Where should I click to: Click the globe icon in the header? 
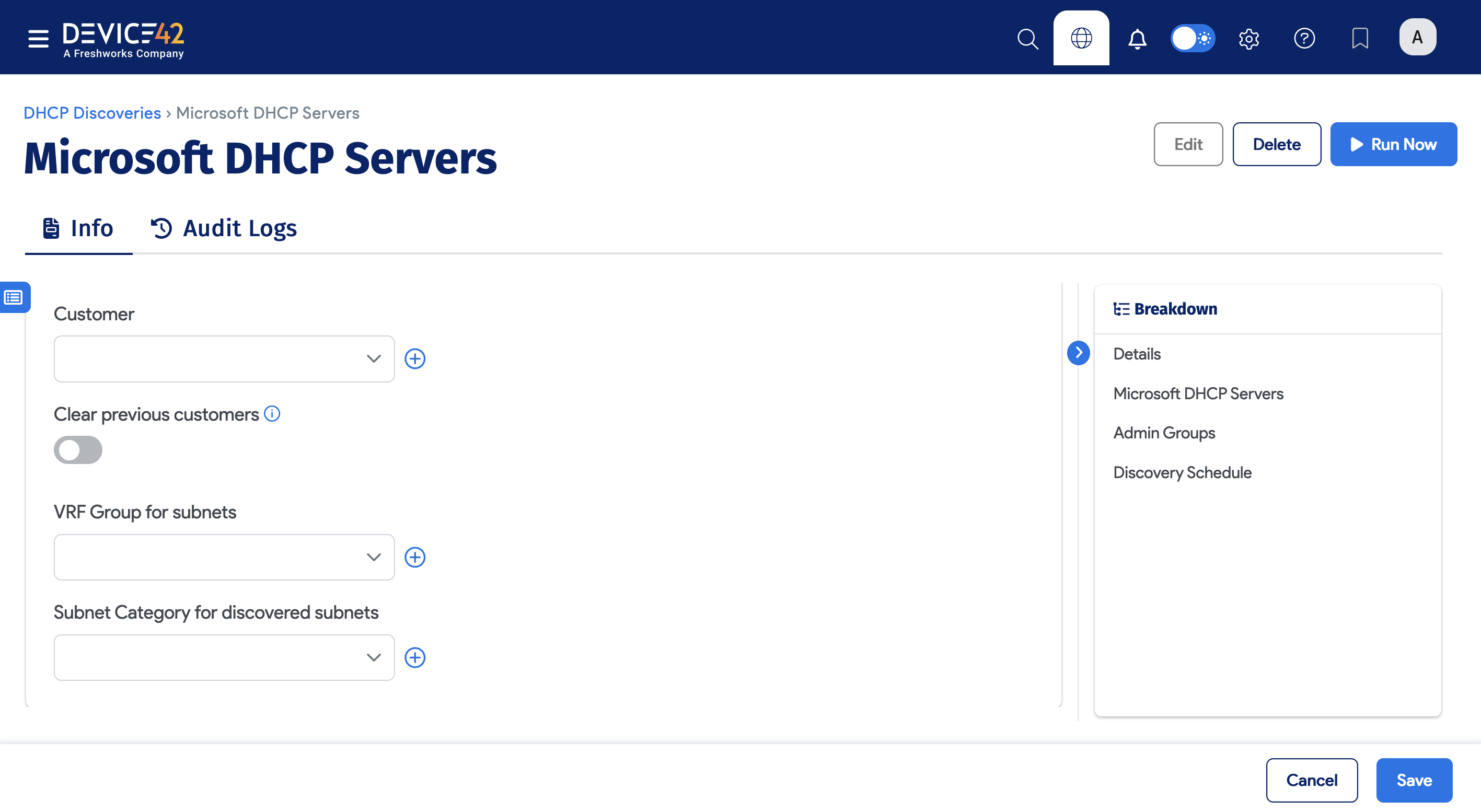click(1081, 37)
